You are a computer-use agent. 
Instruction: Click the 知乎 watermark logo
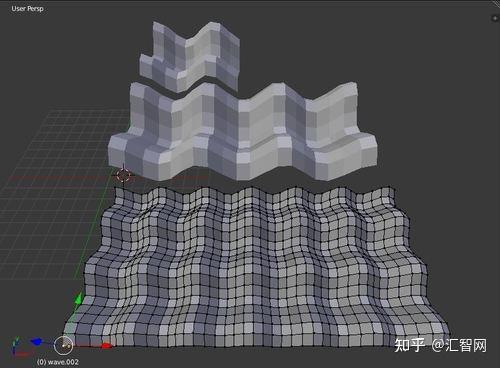tap(409, 345)
